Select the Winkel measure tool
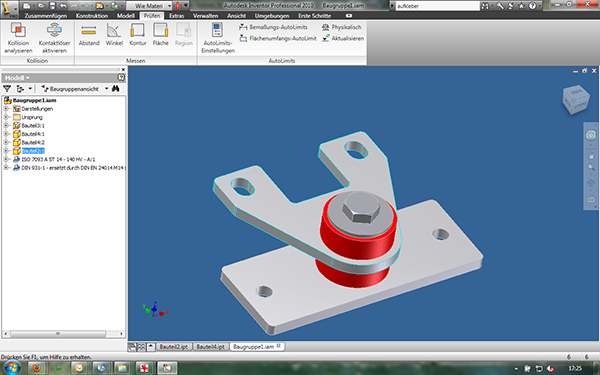Viewport: 600px width, 375px height. [x=114, y=34]
